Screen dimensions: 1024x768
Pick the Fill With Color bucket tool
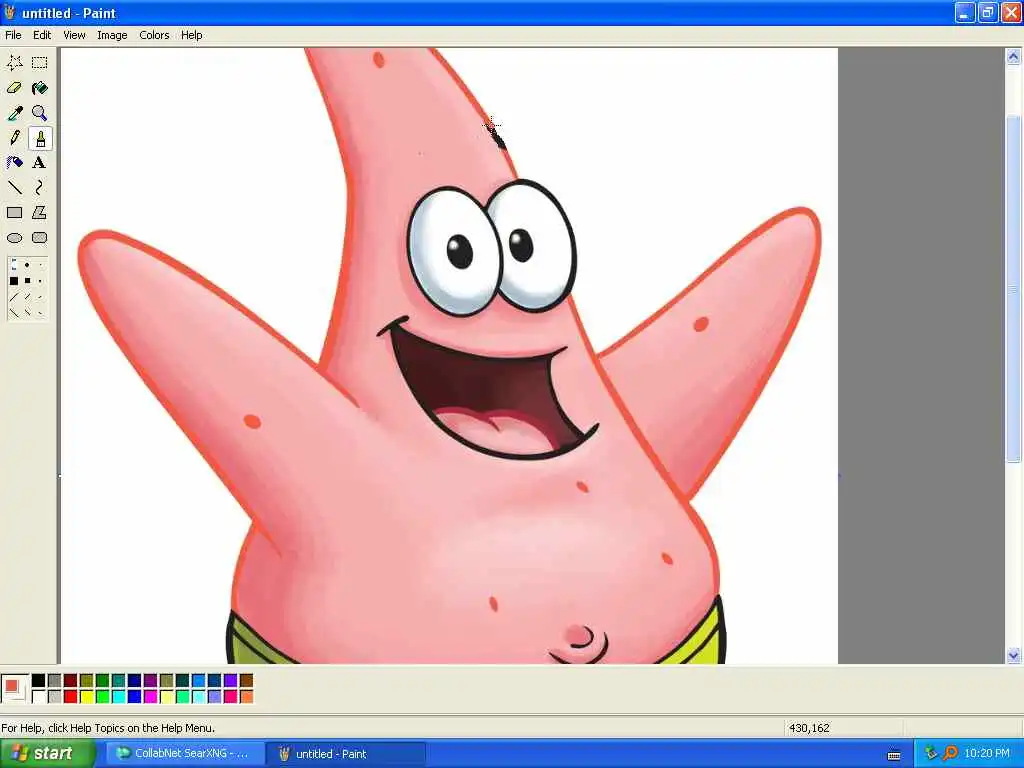40,88
